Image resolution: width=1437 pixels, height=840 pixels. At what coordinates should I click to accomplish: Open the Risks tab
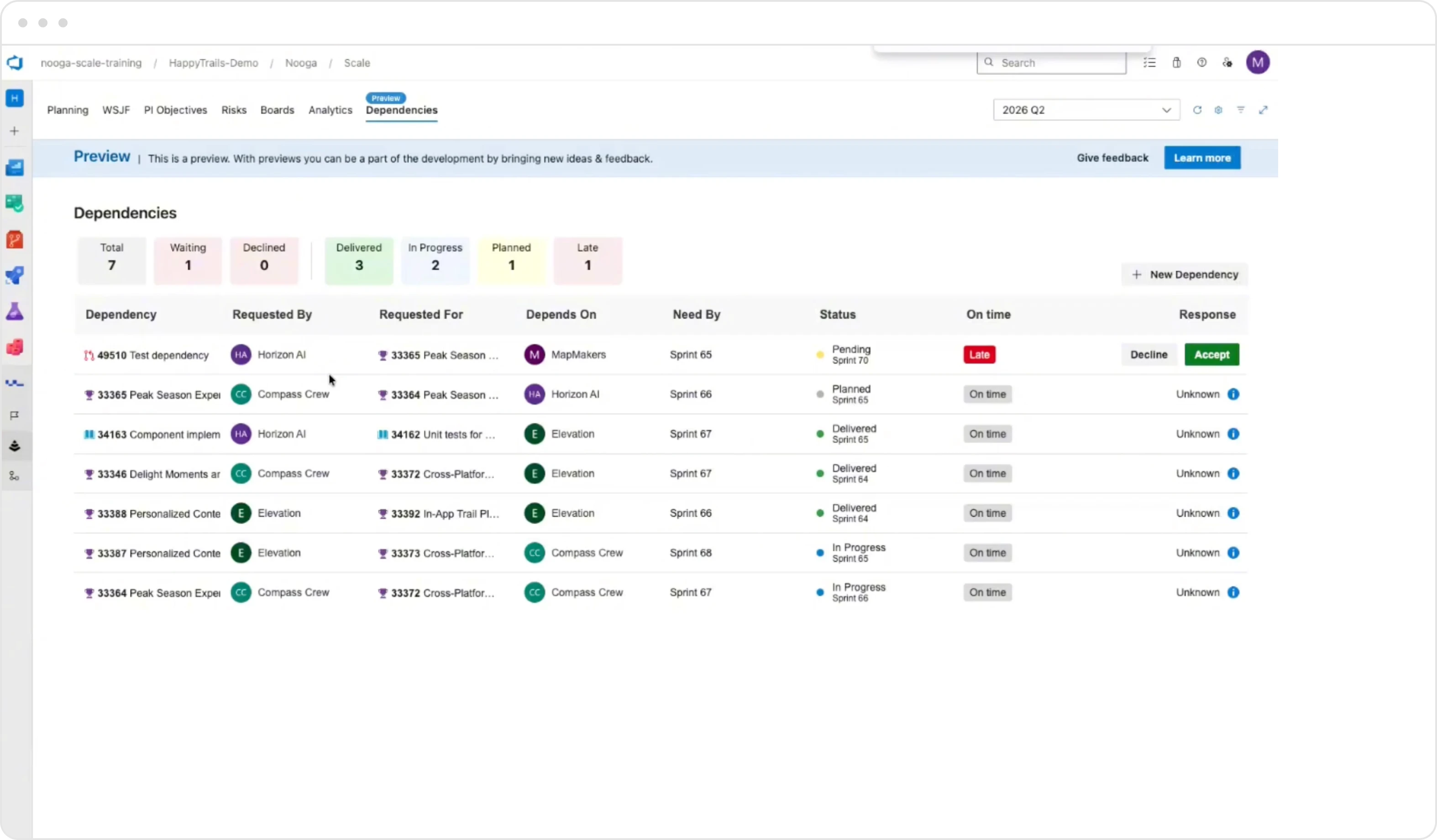click(234, 110)
